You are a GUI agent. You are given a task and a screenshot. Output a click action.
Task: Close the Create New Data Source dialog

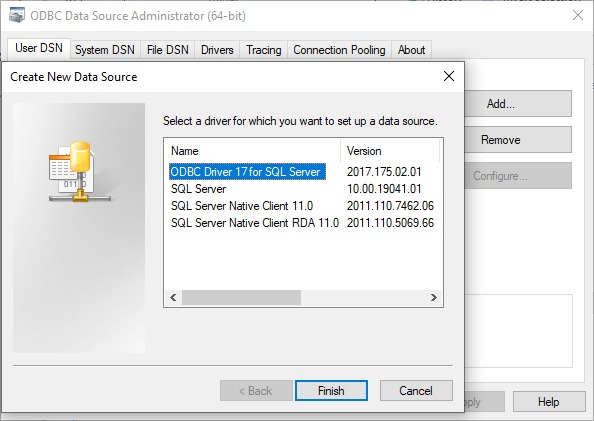[x=449, y=76]
